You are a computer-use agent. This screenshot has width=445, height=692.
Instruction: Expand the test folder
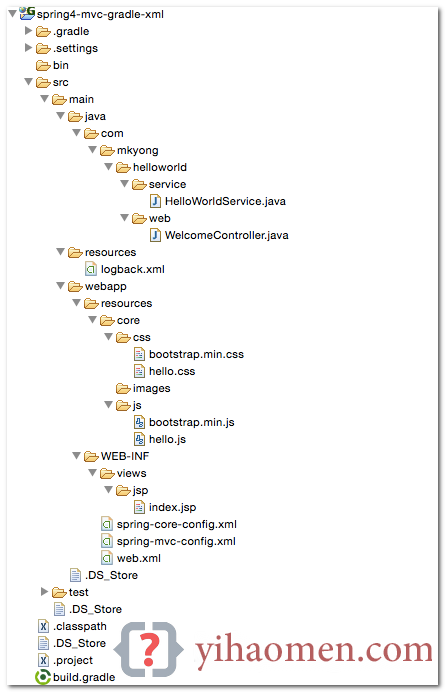click(44, 591)
